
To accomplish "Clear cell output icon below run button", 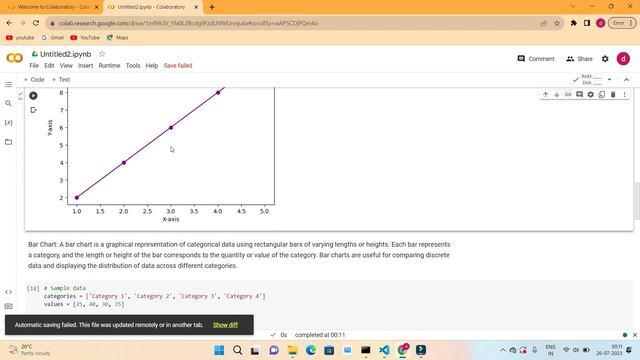I will click(x=33, y=110).
